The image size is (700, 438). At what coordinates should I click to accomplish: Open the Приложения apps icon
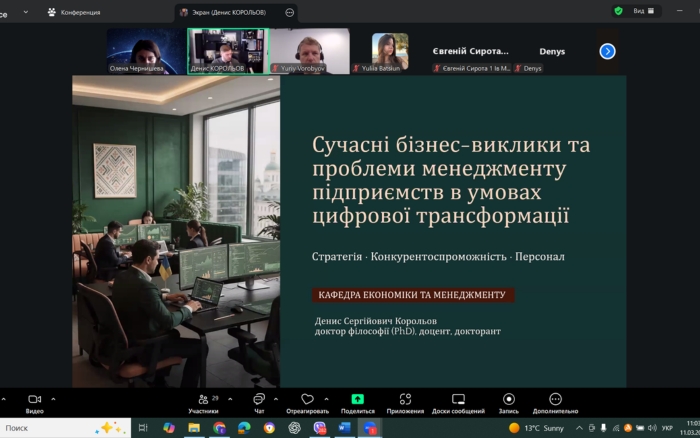pos(405,400)
